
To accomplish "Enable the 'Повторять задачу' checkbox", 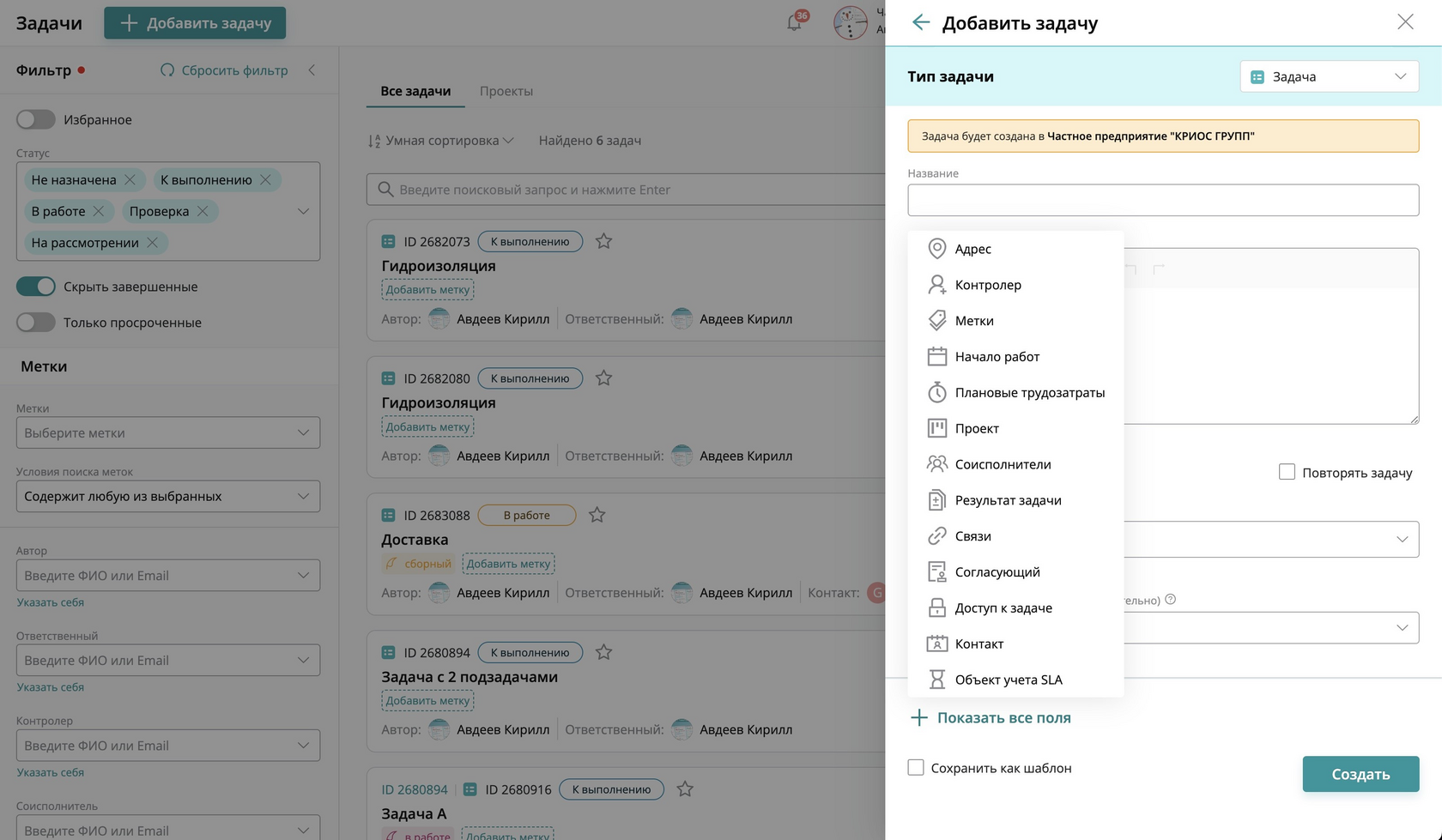I will (x=1287, y=472).
